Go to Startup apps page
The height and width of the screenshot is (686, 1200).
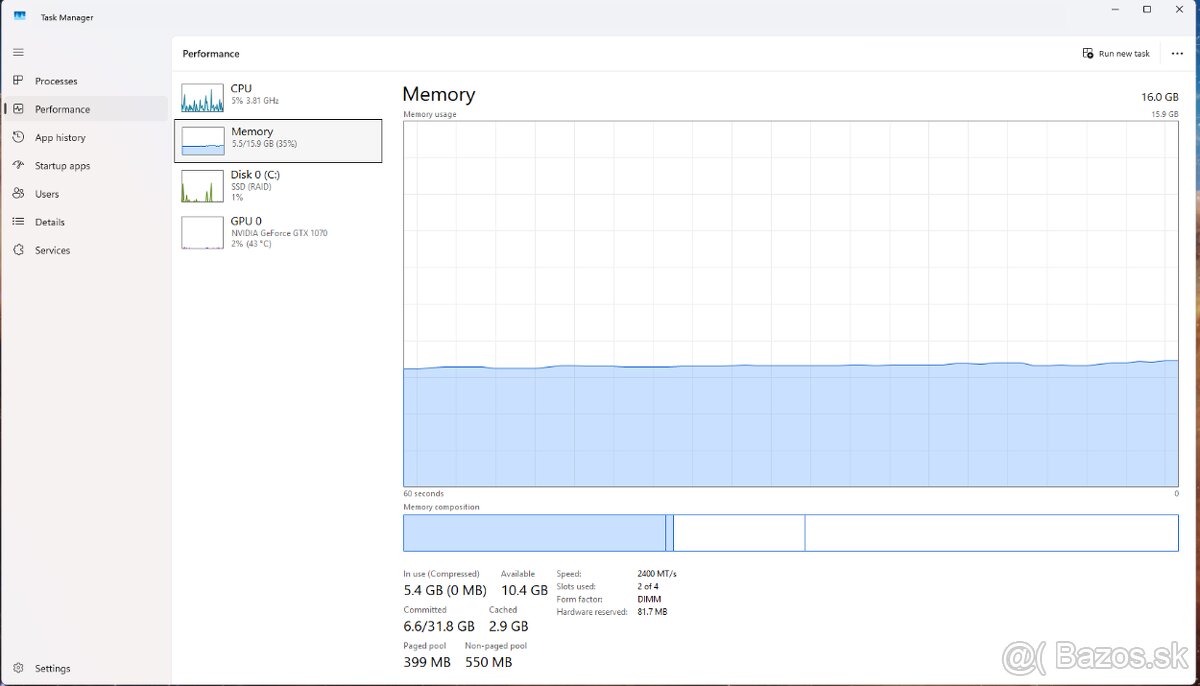point(62,166)
